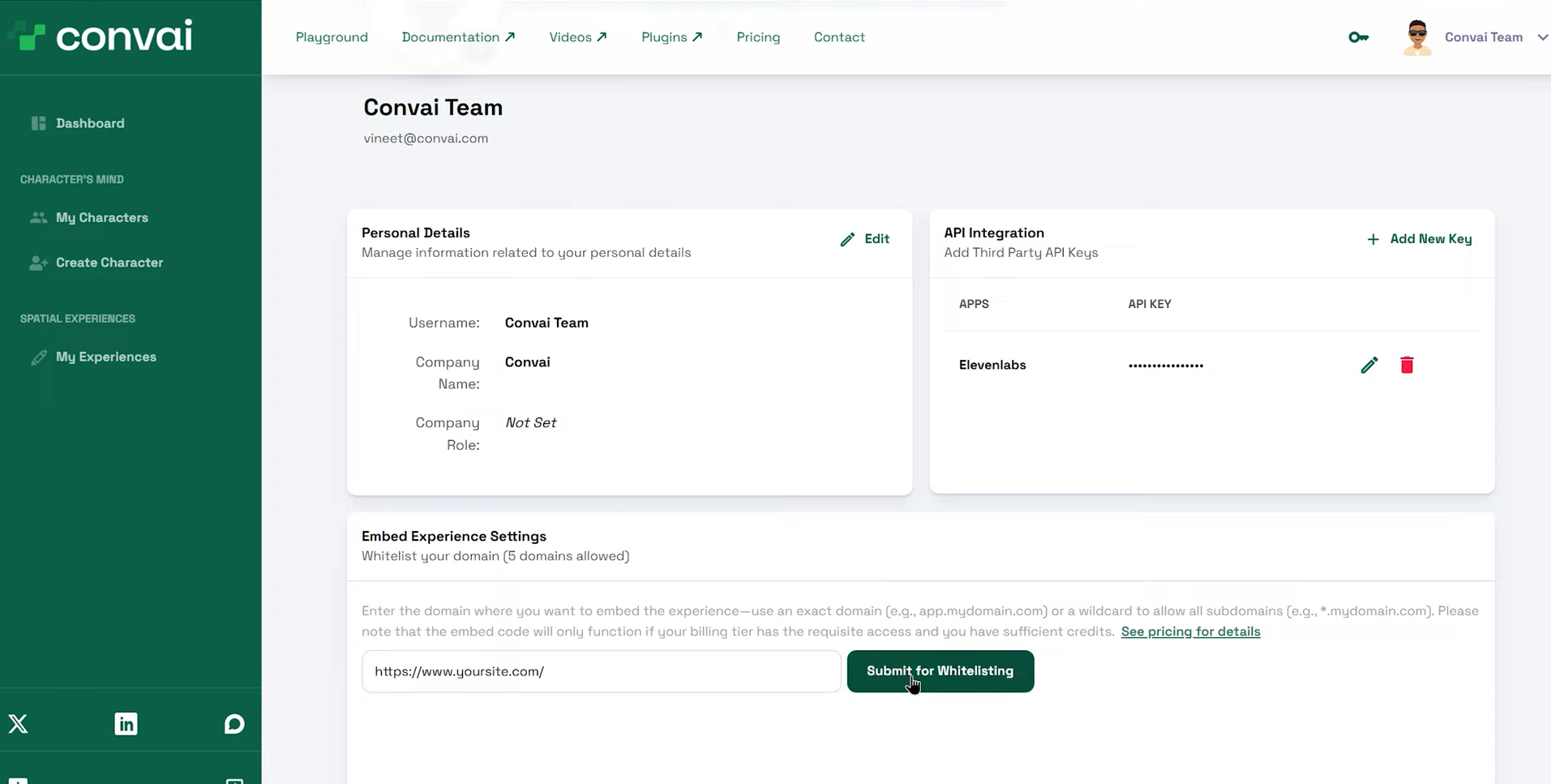Open Documentation link in top navigation

[x=458, y=37]
